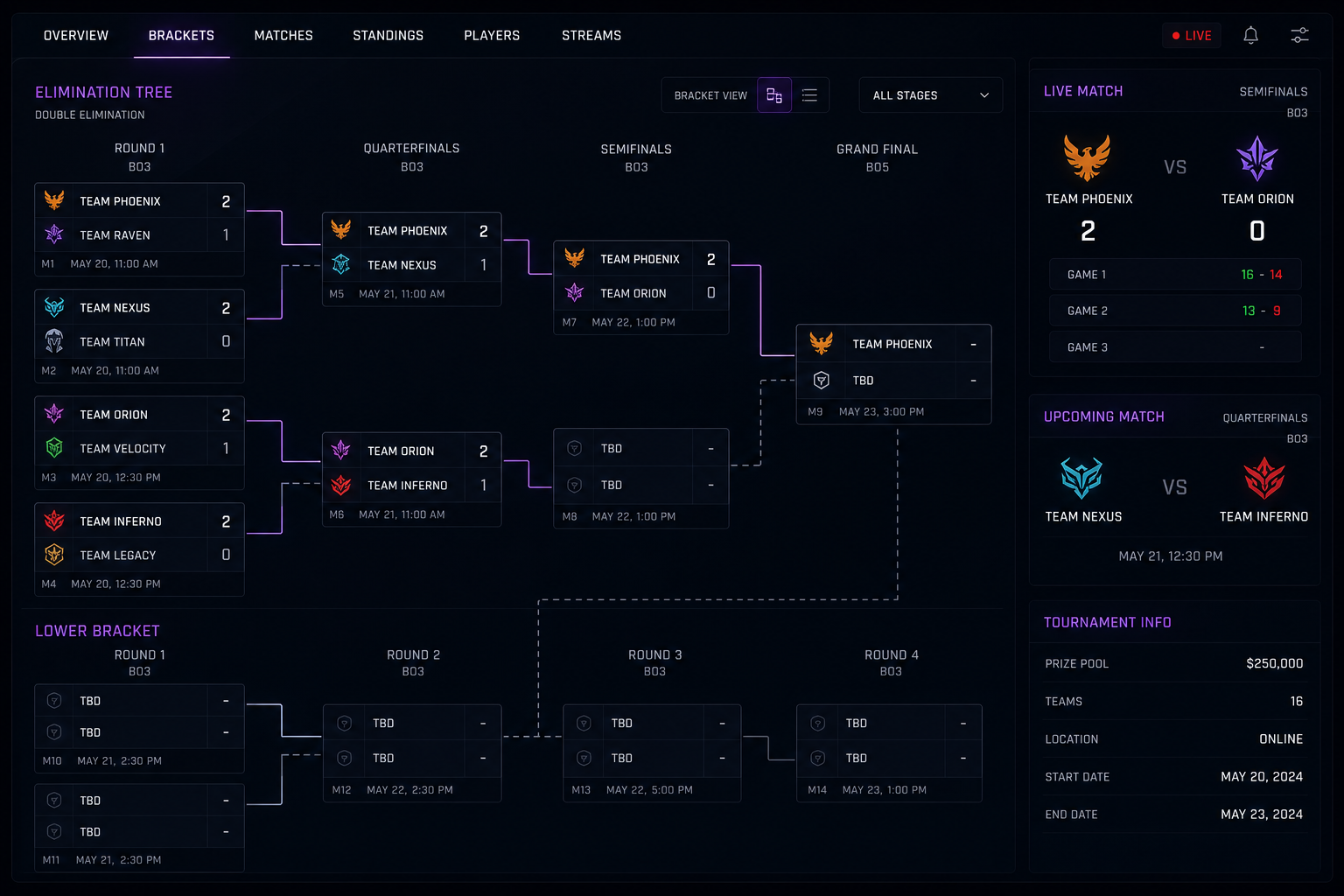Click Team Nexus logo in match M5
The width and height of the screenshot is (1344, 896).
coord(341,264)
